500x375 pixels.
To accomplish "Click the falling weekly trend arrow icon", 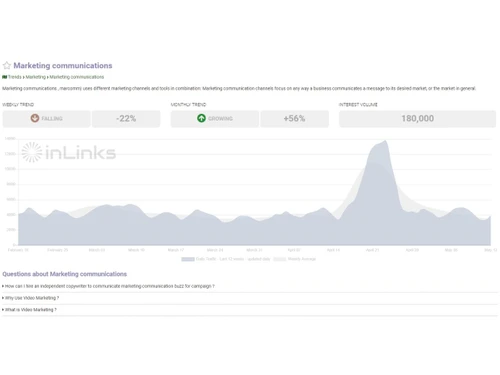I will [35, 118].
